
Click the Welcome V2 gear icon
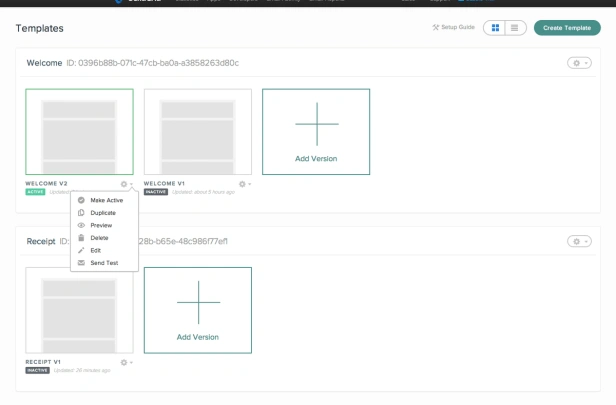[124, 184]
